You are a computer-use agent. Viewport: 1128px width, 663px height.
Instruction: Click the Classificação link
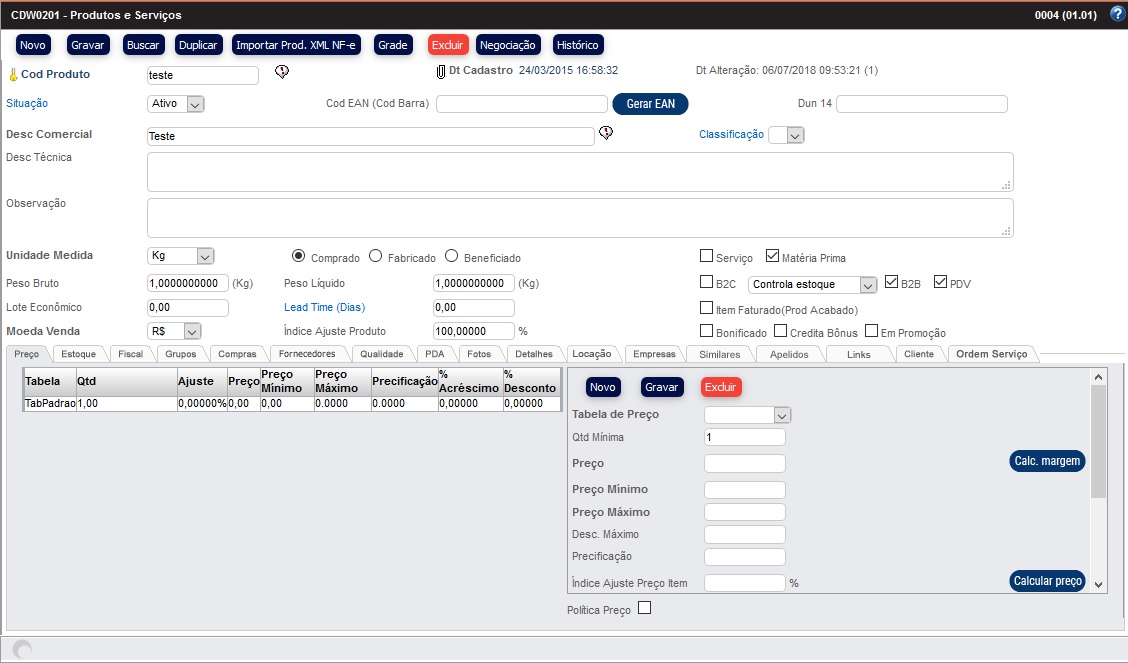(x=731, y=134)
